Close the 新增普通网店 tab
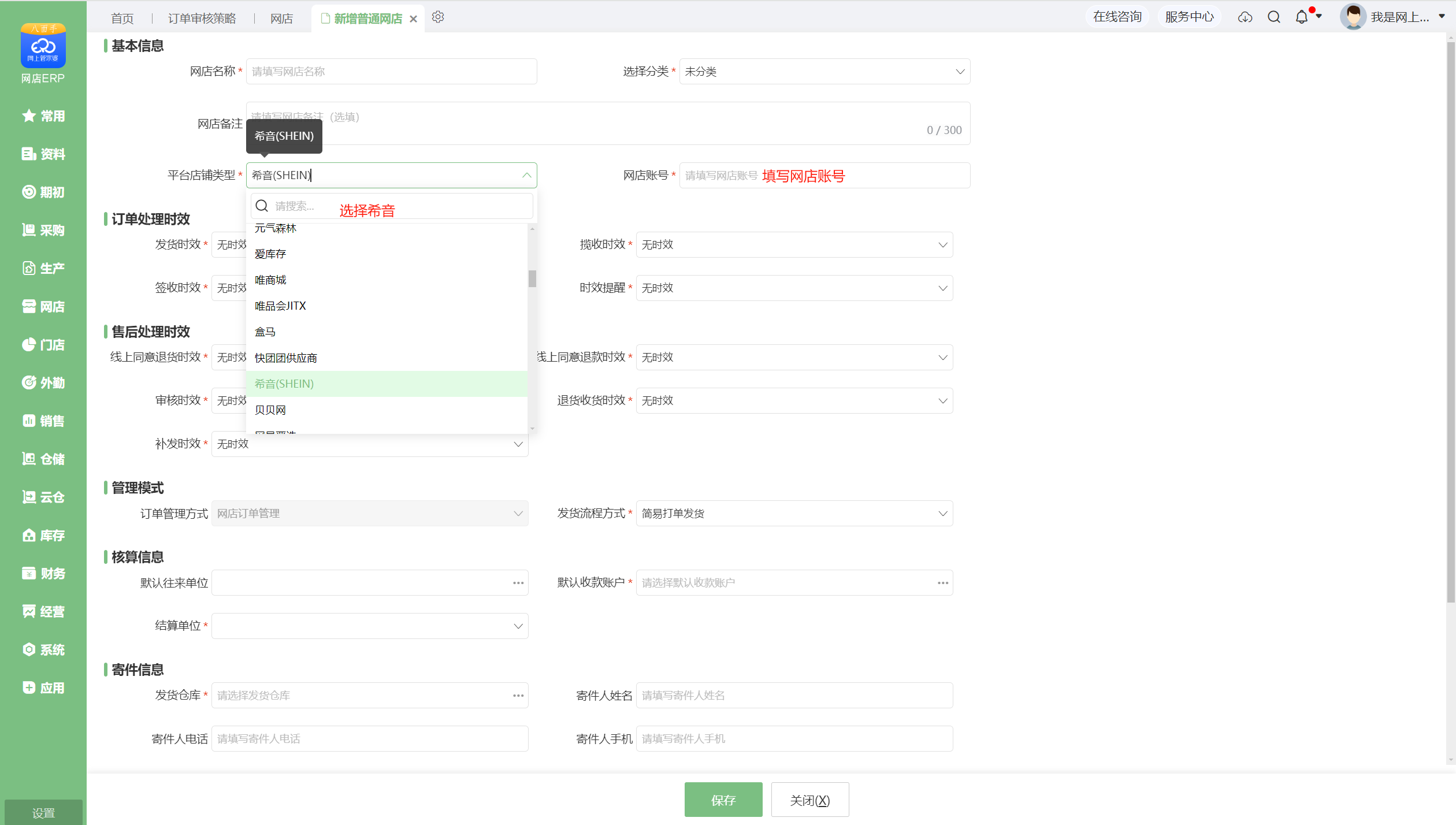The width and height of the screenshot is (1456, 825). 413,19
